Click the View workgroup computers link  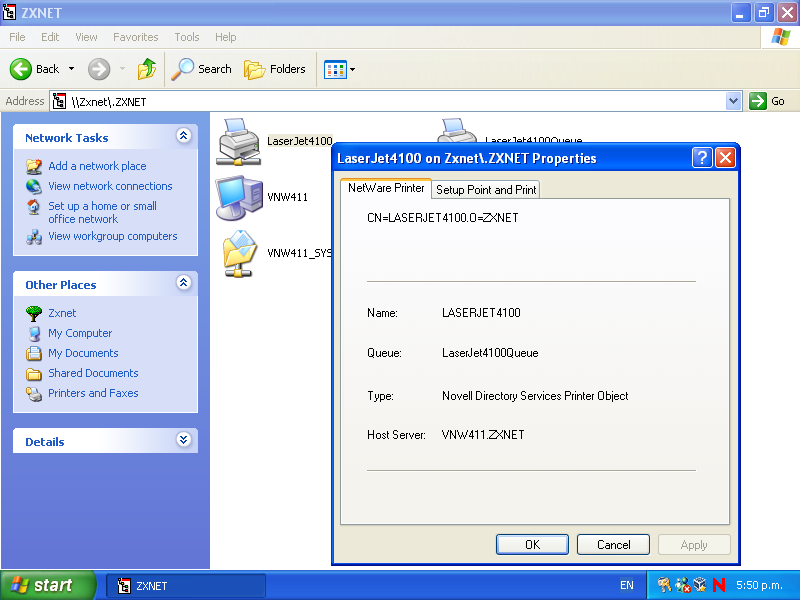(113, 236)
